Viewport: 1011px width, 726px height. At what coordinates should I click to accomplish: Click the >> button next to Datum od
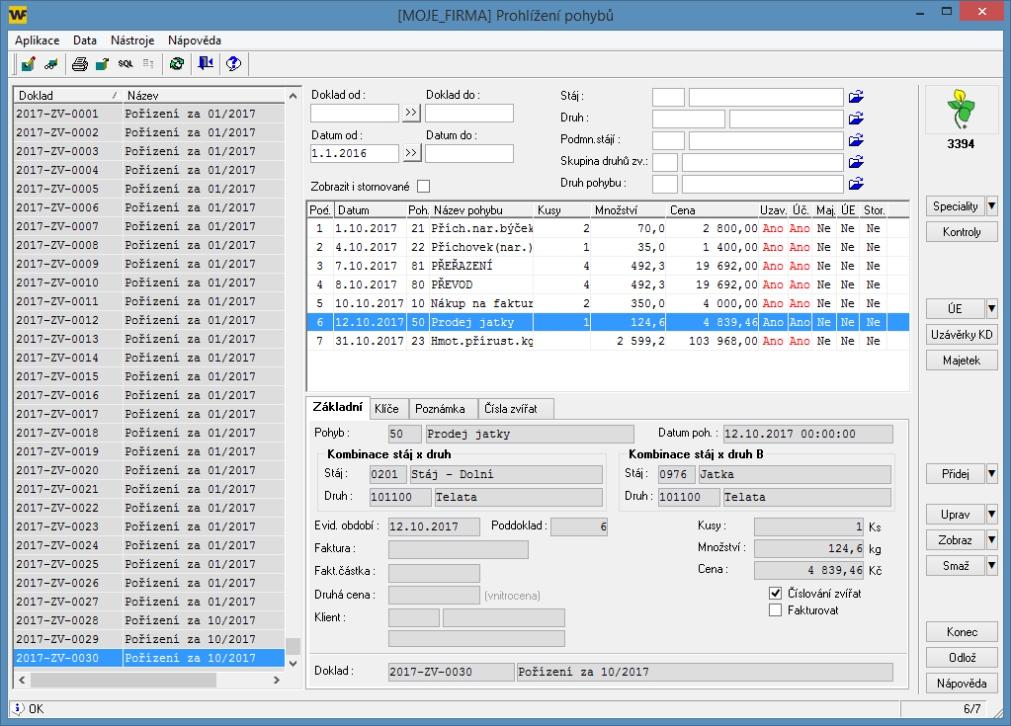tap(411, 153)
